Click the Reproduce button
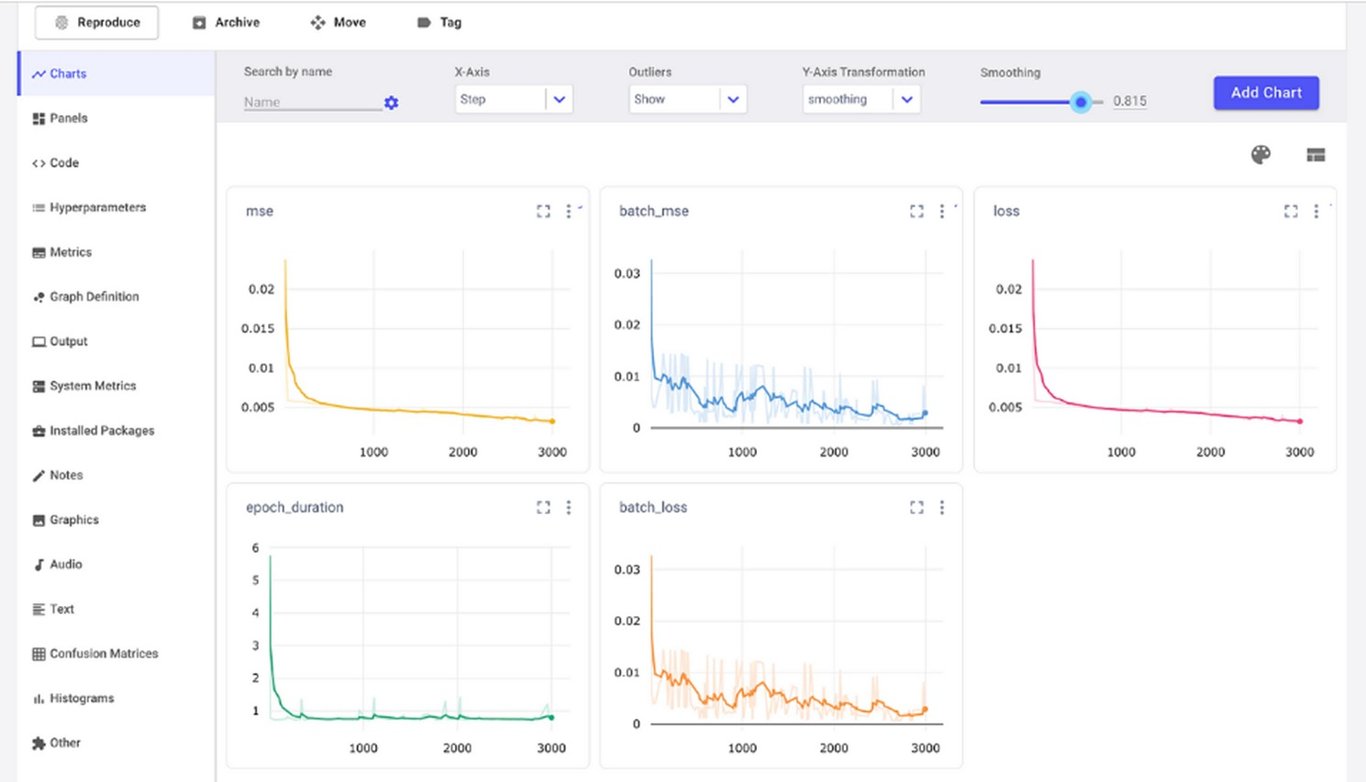This screenshot has height=782, width=1366. point(96,22)
